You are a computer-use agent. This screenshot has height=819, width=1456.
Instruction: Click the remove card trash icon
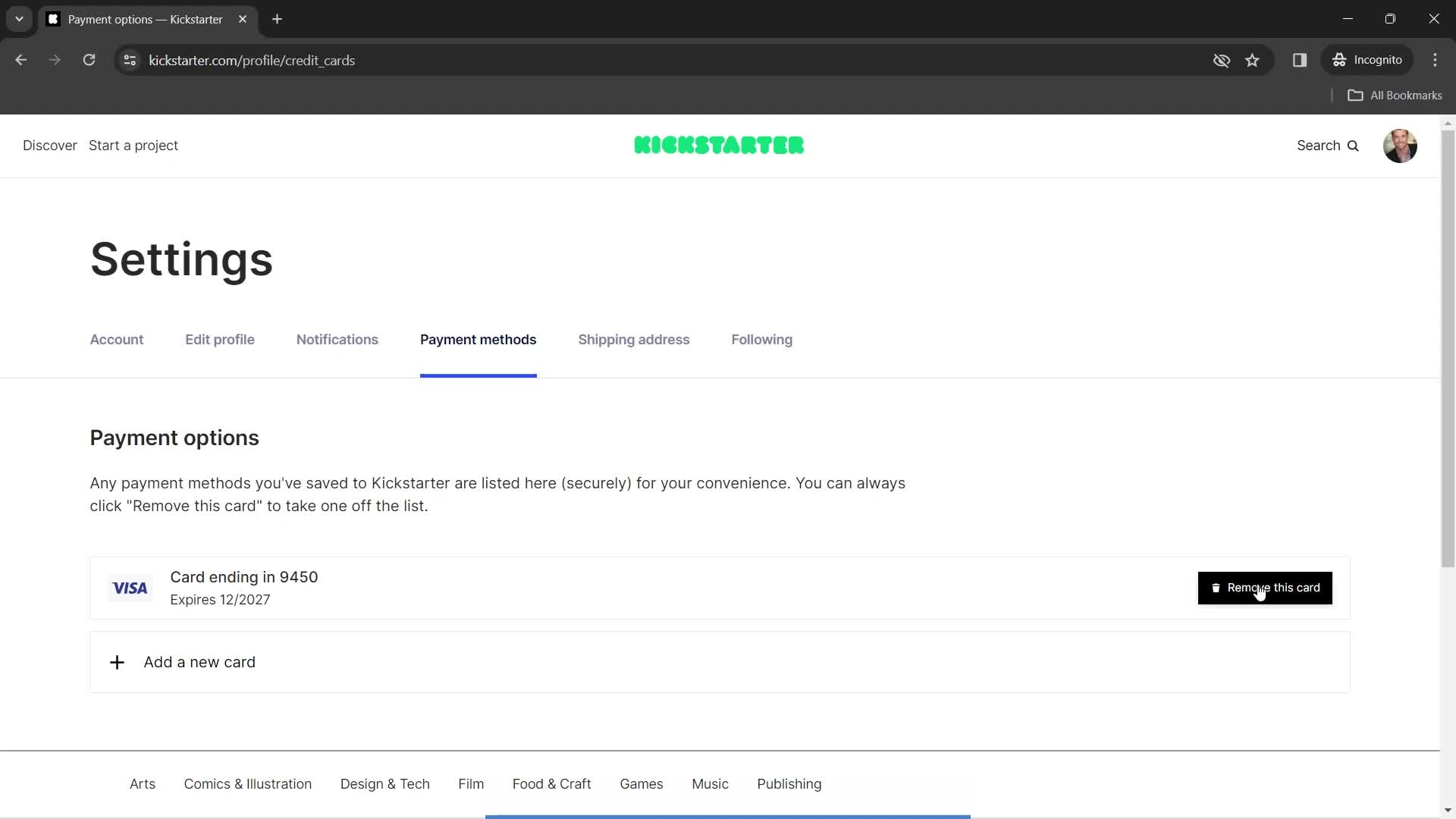pyautogui.click(x=1215, y=587)
